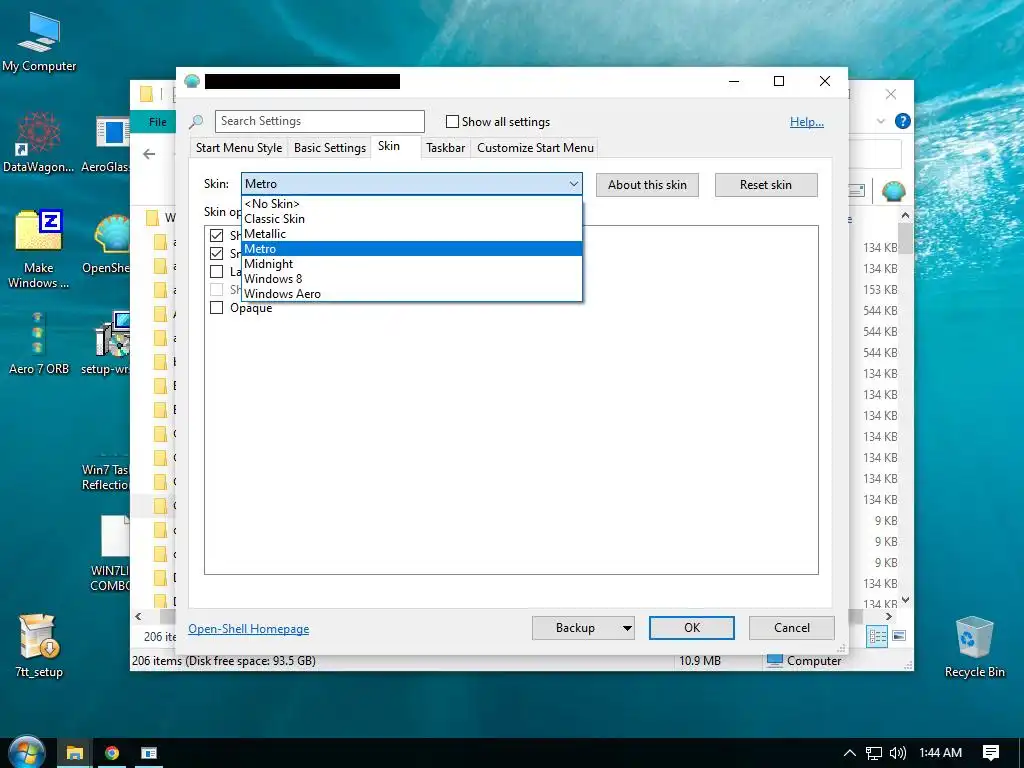Open the Backup button dropdown arrow

coord(626,628)
